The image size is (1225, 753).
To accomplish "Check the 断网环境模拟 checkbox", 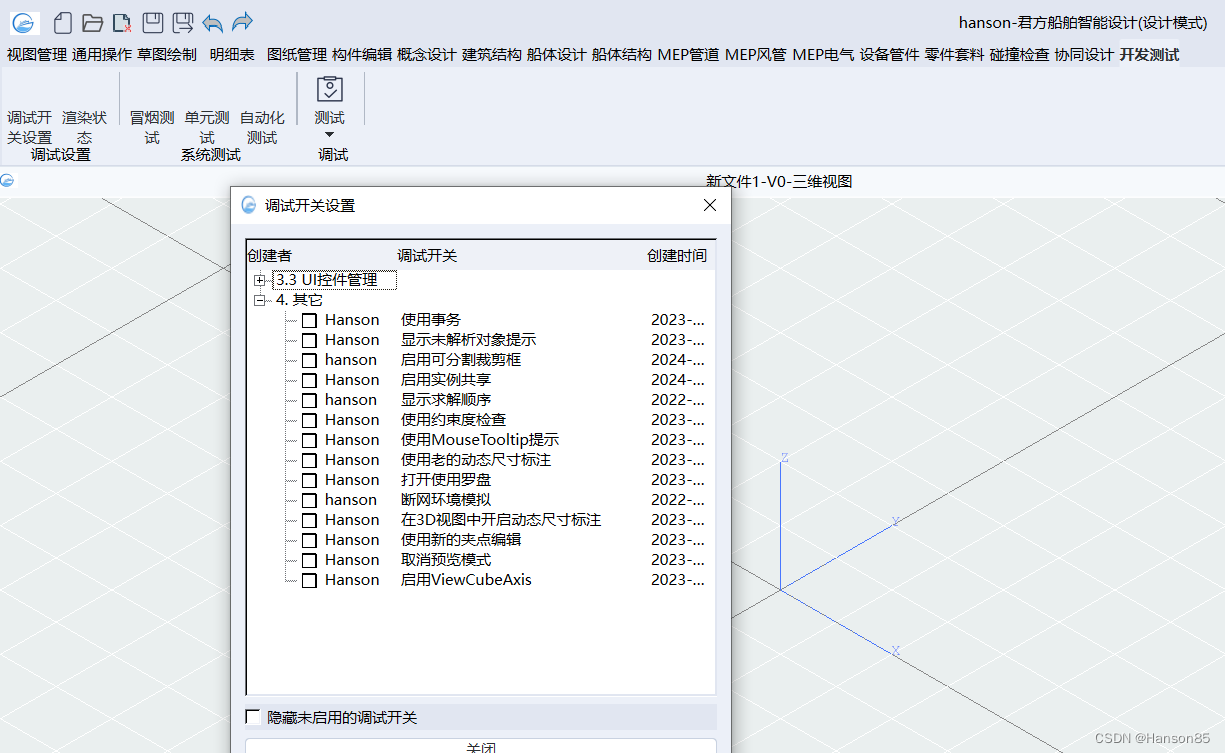I will 310,501.
